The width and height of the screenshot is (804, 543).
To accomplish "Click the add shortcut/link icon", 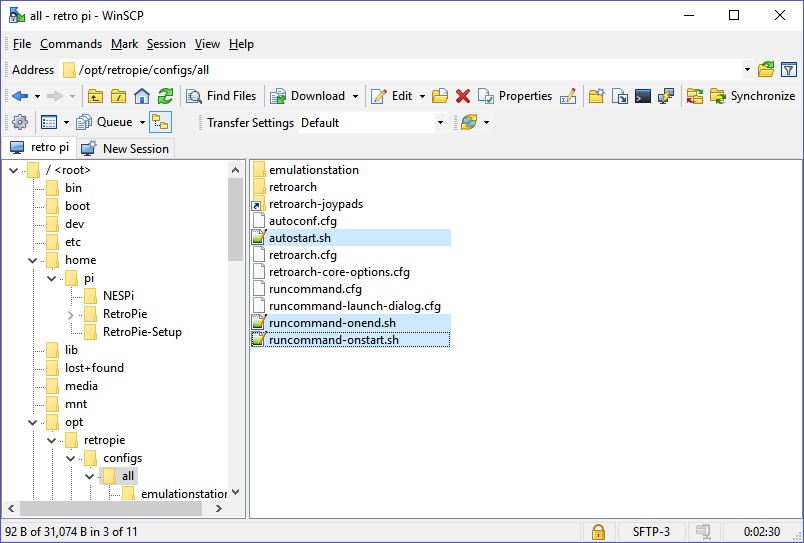I will tap(619, 96).
